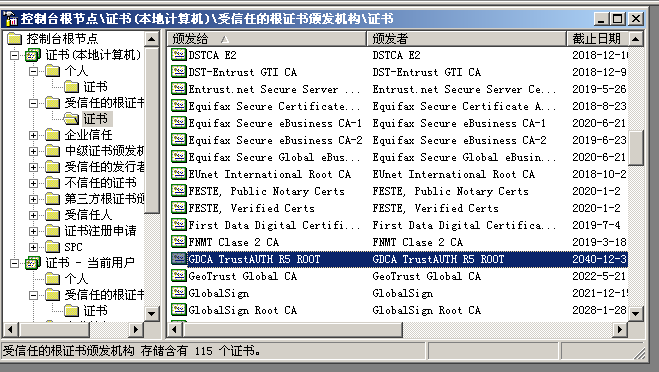Select 个人 folder under 证书 - 当前用户
This screenshot has width=659, height=372.
click(x=76, y=279)
